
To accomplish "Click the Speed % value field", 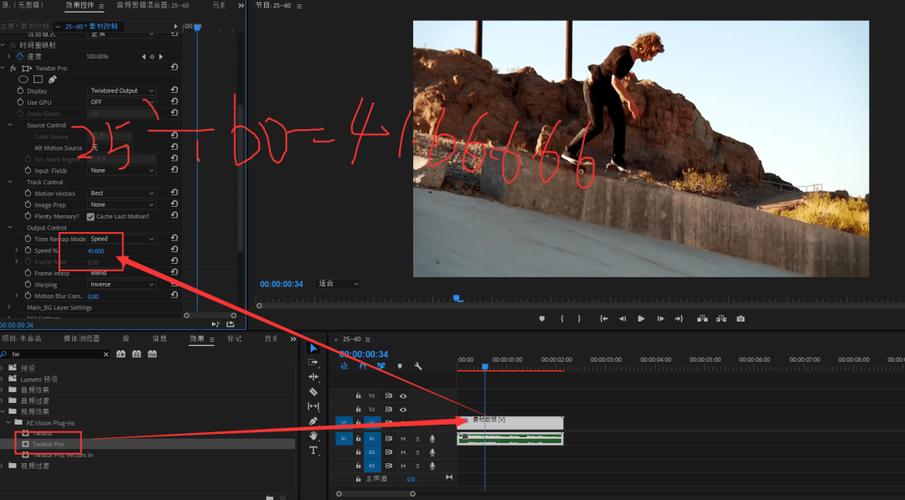I will pos(96,251).
